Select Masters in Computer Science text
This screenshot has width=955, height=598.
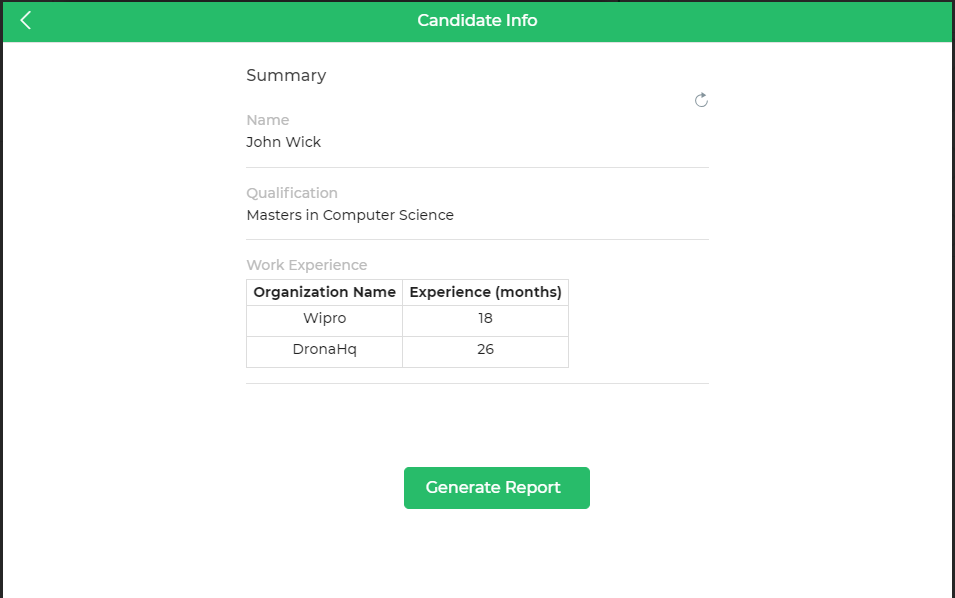pos(350,215)
